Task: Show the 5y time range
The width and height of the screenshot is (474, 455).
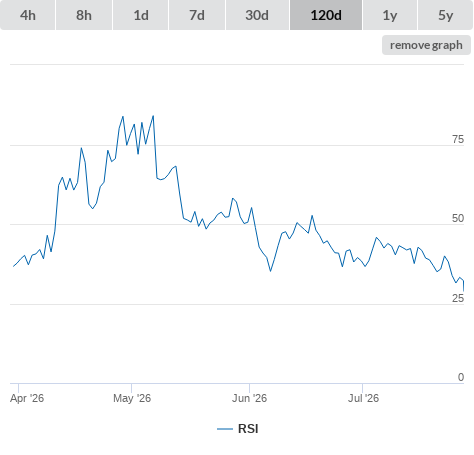Action: click(445, 15)
